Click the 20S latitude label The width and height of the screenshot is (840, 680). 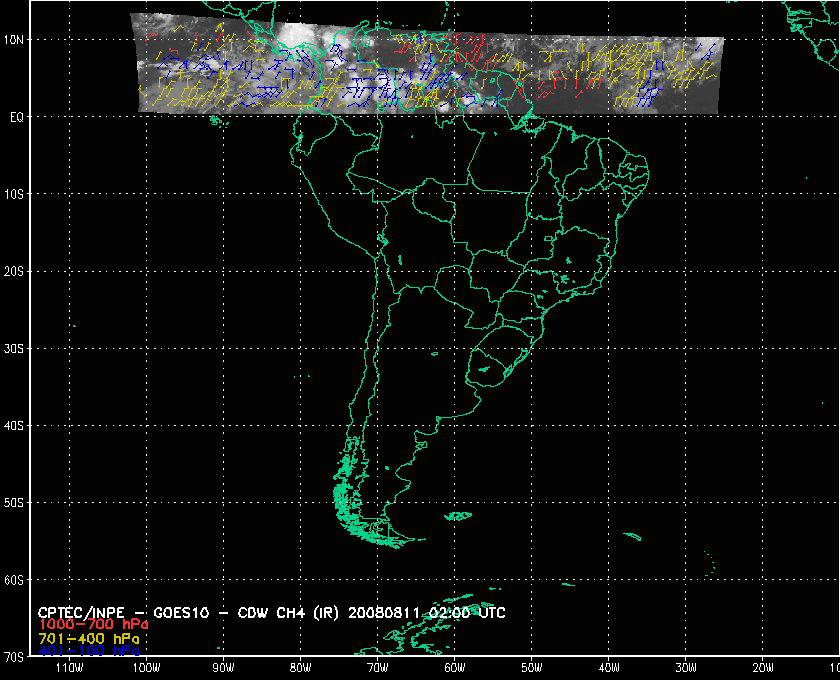click(x=13, y=271)
